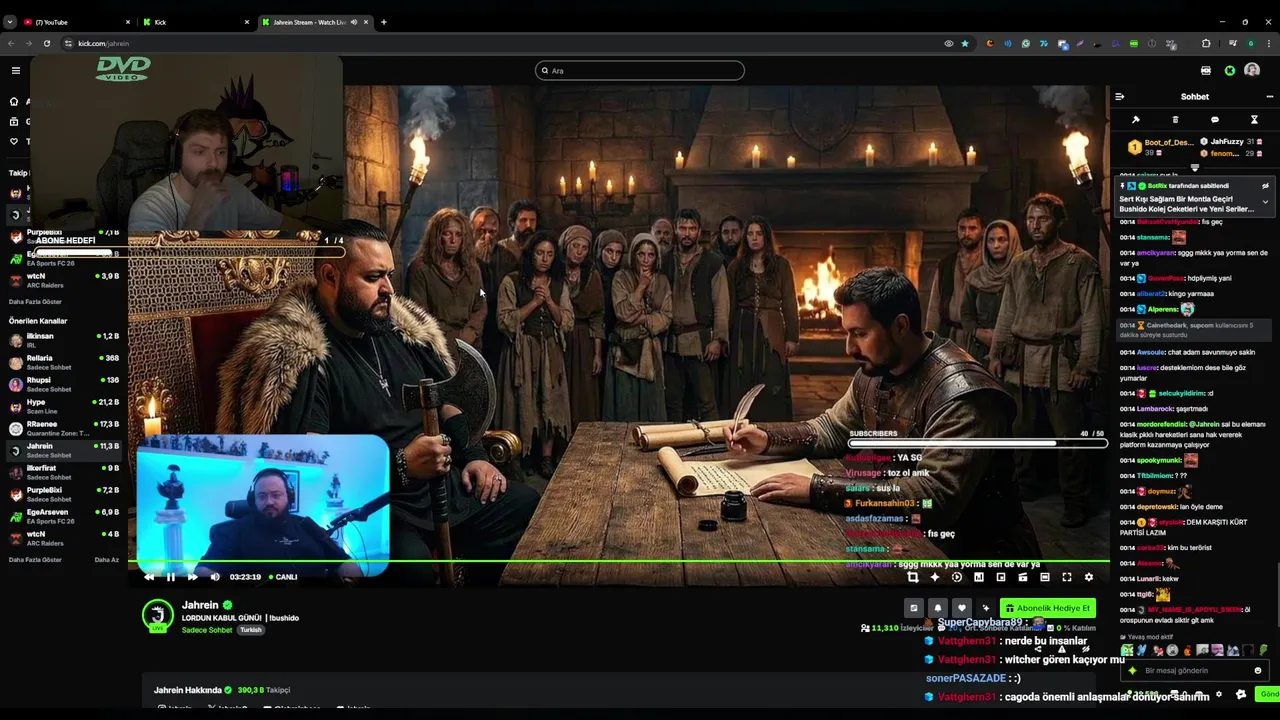The image size is (1280, 720).
Task: Click the Ara search box
Action: click(x=640, y=70)
